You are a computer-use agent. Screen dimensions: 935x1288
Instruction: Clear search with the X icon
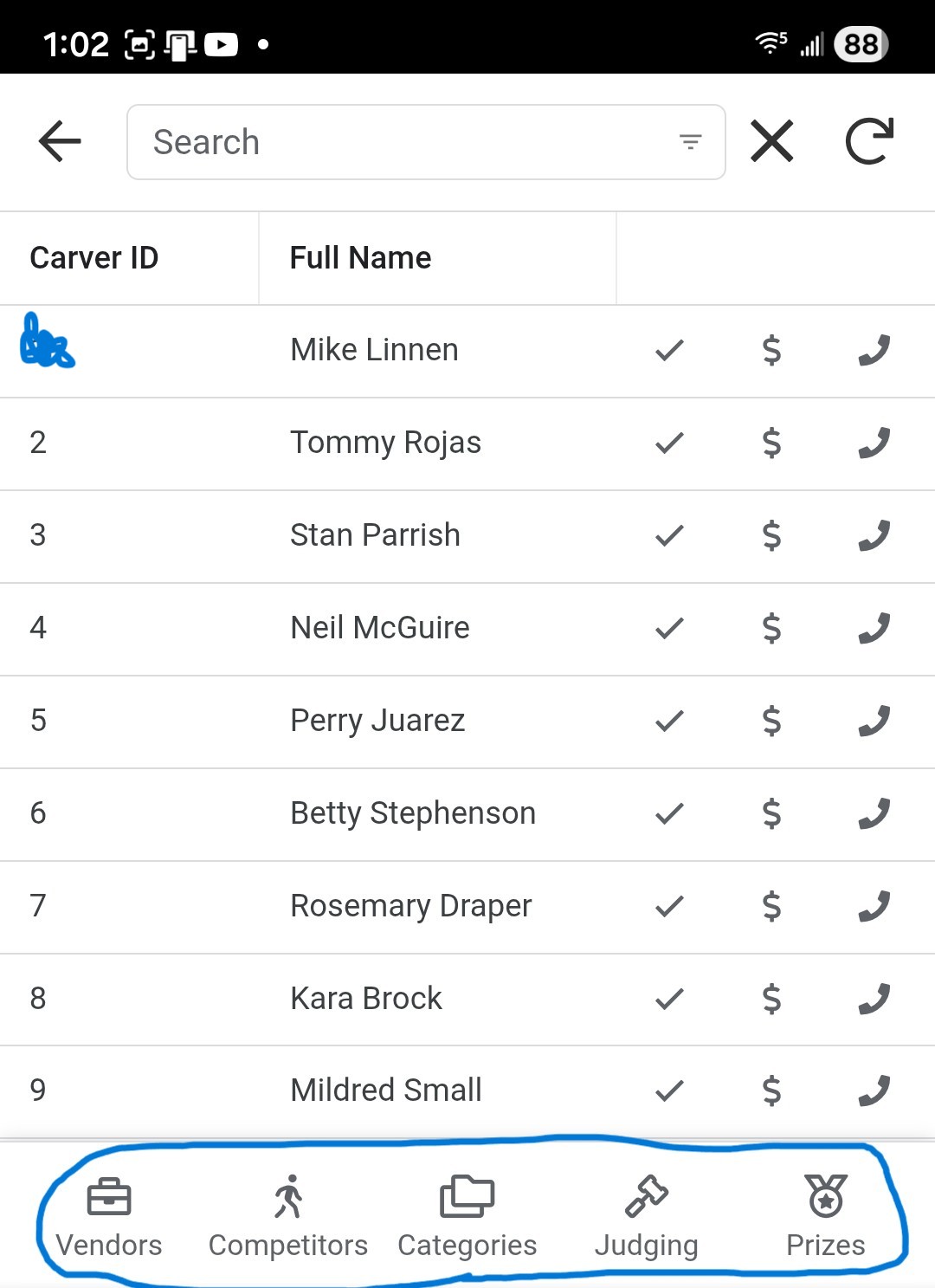771,141
